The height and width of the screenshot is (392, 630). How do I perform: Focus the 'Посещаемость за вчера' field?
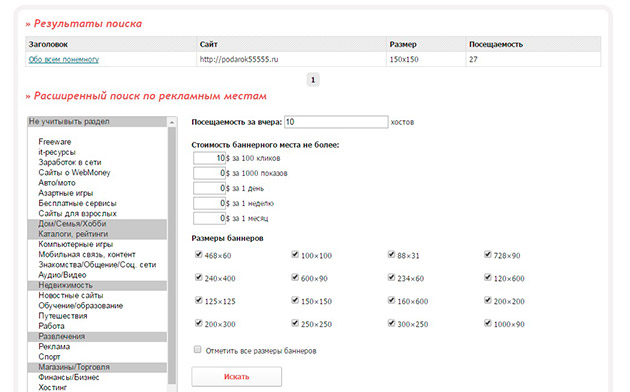point(336,122)
